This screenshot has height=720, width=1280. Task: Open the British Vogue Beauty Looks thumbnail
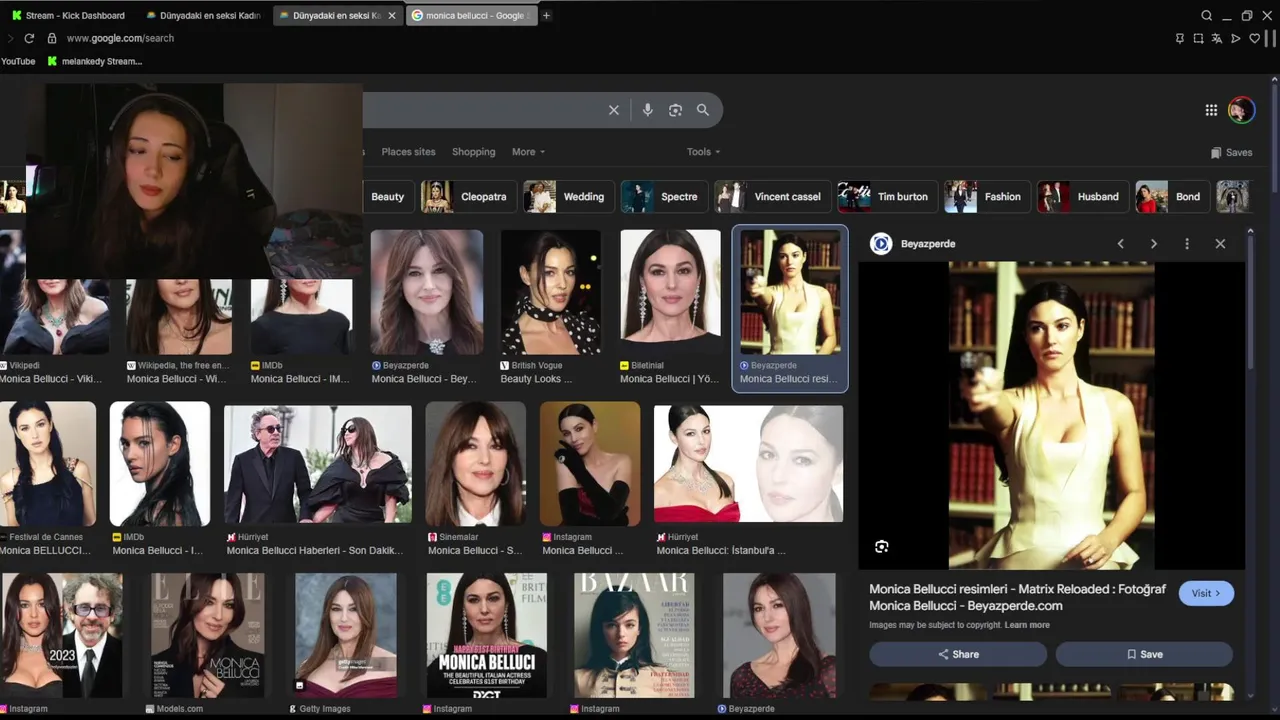point(551,292)
